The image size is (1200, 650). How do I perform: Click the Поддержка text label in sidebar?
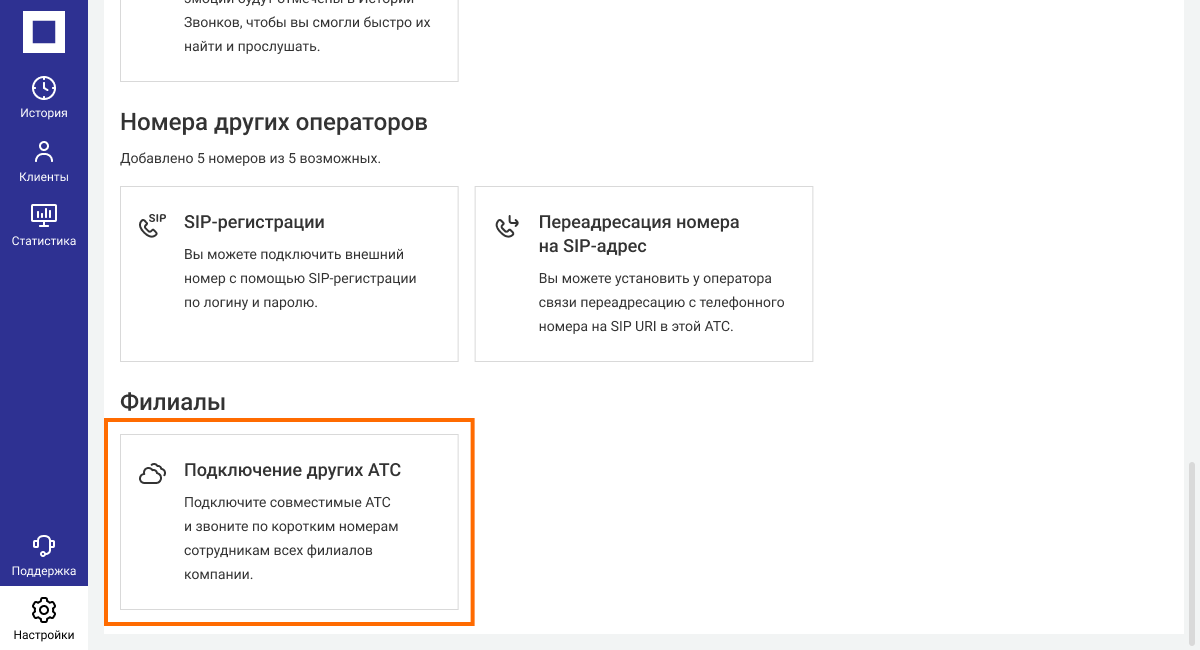pyautogui.click(x=44, y=572)
